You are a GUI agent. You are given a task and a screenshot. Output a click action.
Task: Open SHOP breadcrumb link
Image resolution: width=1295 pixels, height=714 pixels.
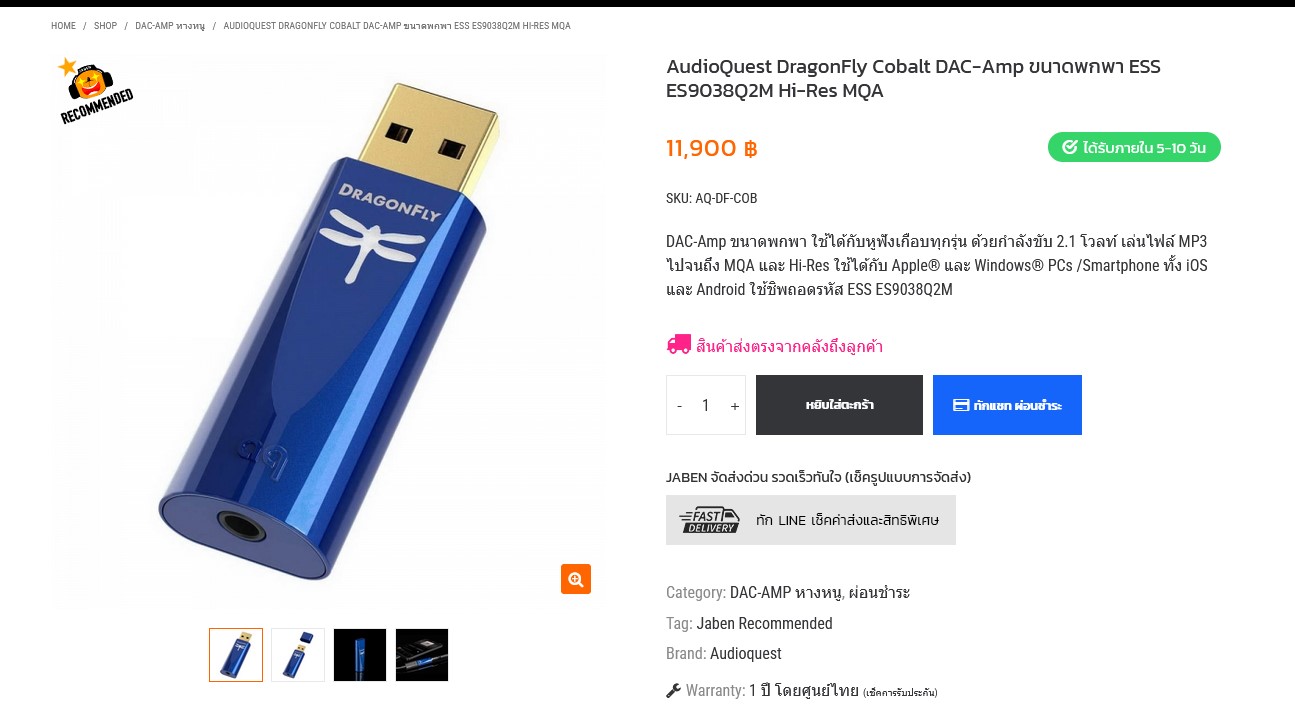pyautogui.click(x=105, y=26)
